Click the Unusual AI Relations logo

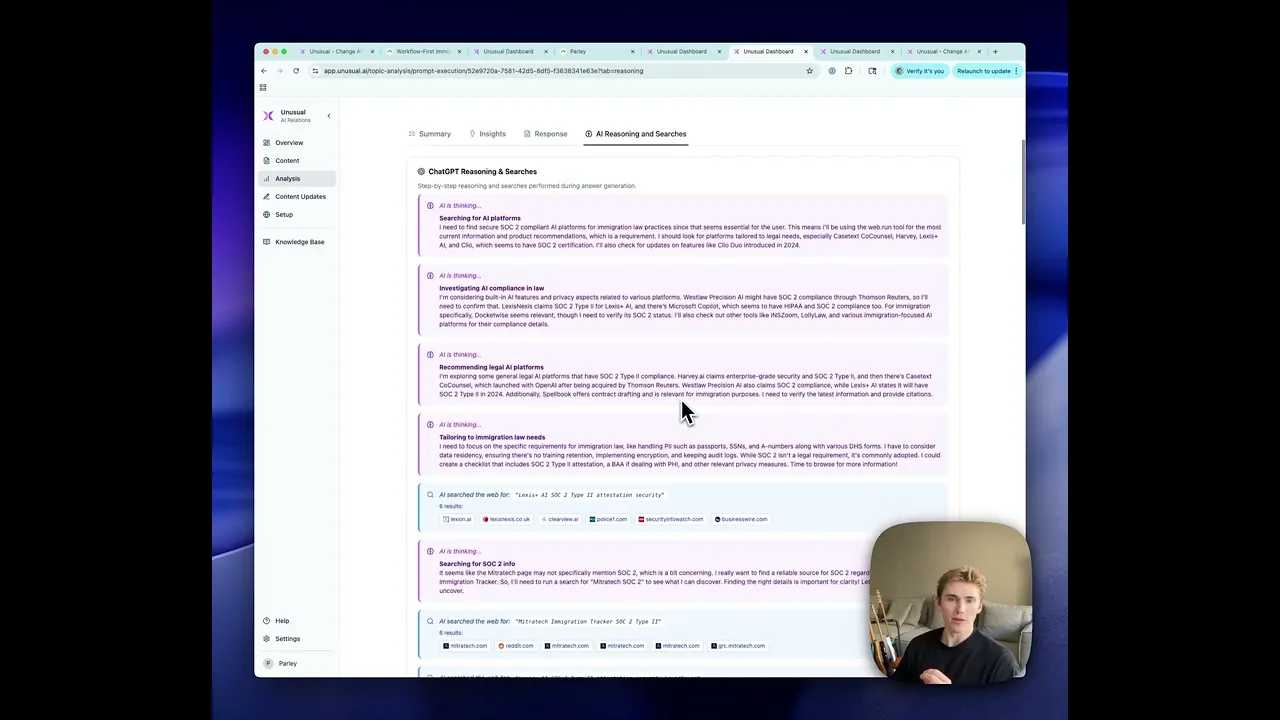[268, 116]
